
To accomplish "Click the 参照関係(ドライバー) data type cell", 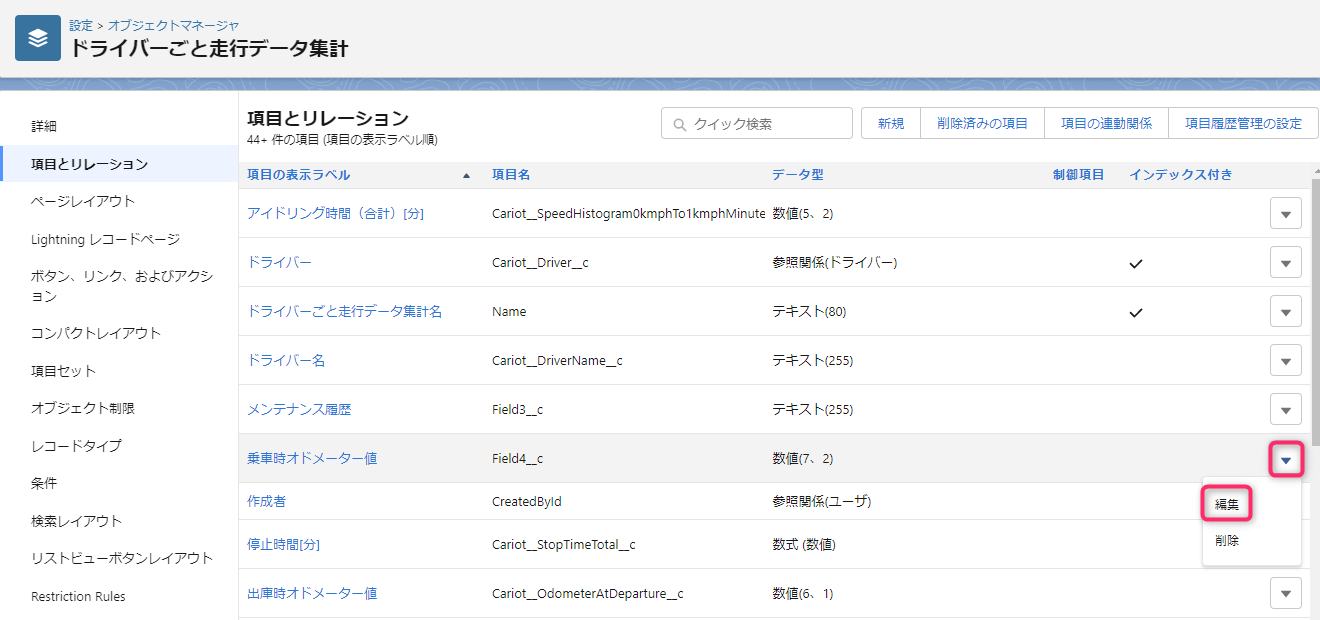I will click(835, 263).
